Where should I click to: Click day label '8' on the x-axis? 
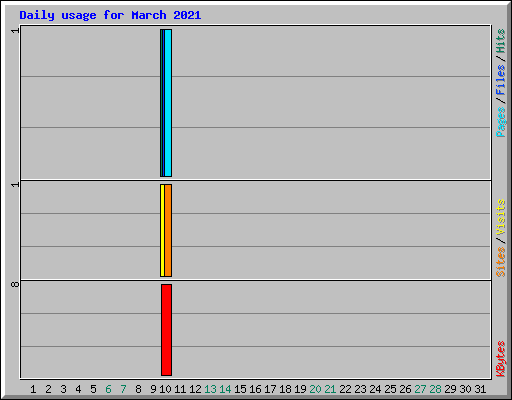pos(138,389)
